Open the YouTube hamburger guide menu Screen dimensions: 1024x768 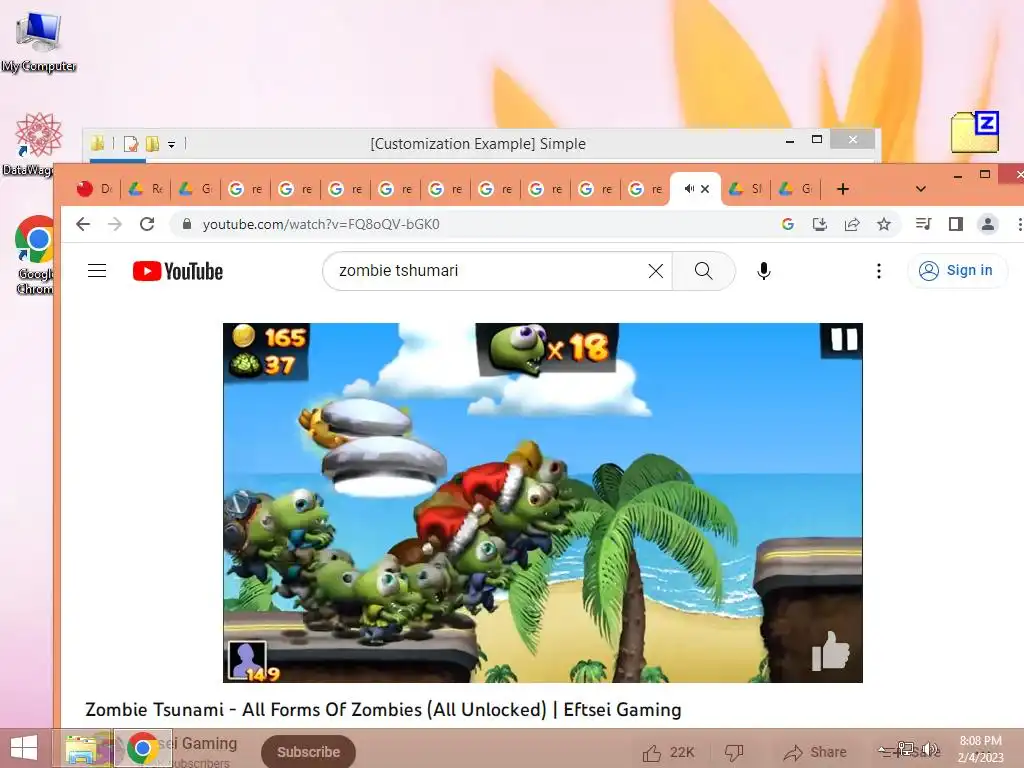coord(97,270)
